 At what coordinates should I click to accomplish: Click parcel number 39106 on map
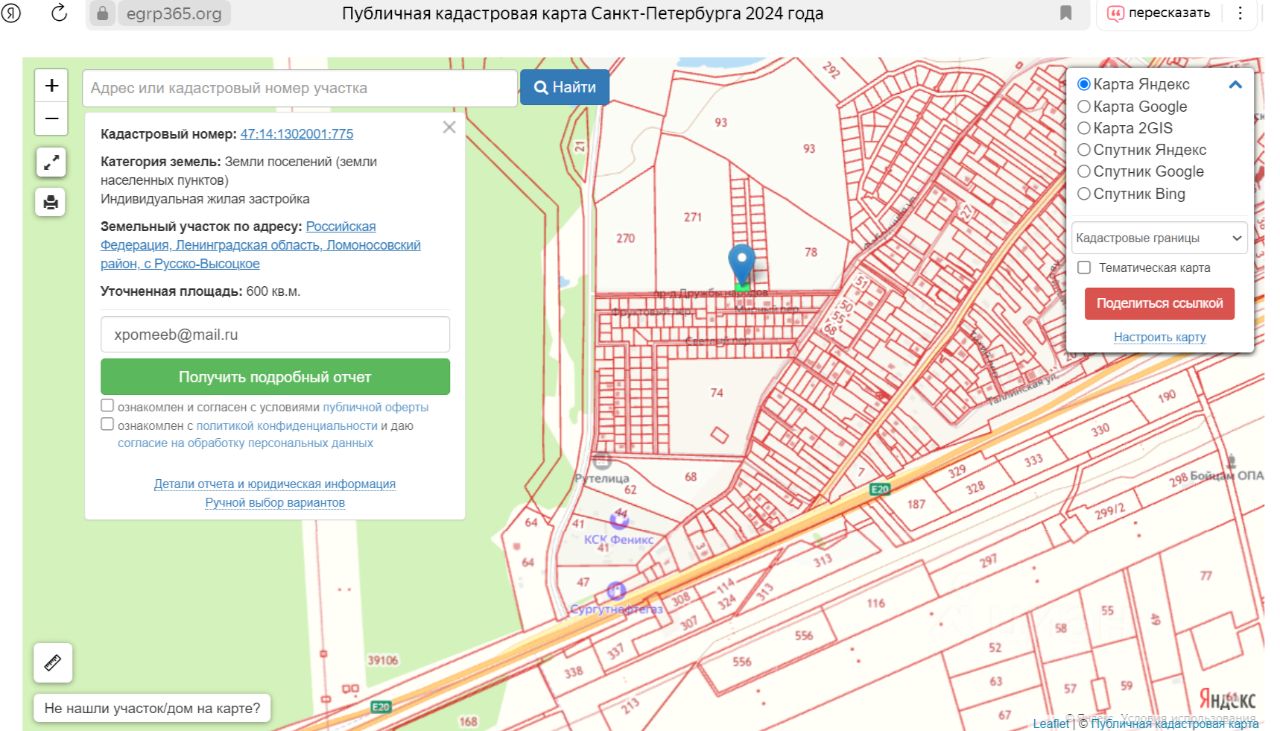[x=383, y=660]
